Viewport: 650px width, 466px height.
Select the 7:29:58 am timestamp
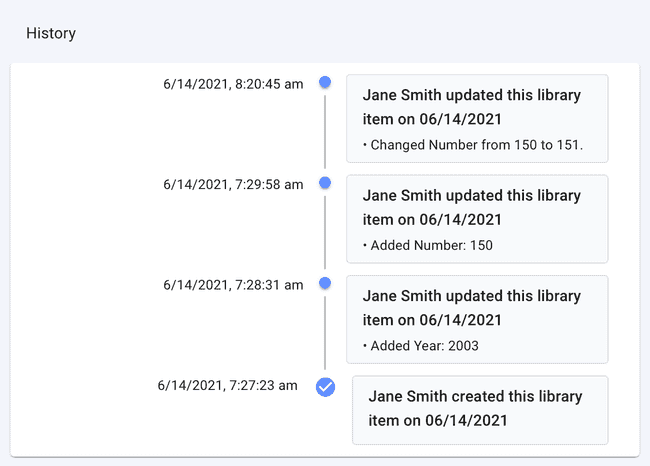[233, 184]
